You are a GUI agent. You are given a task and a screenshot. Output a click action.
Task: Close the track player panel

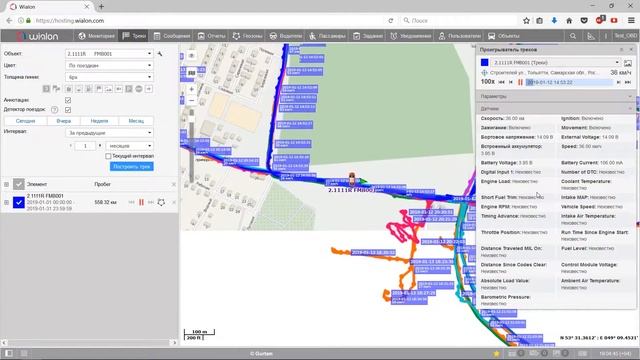(x=631, y=49)
